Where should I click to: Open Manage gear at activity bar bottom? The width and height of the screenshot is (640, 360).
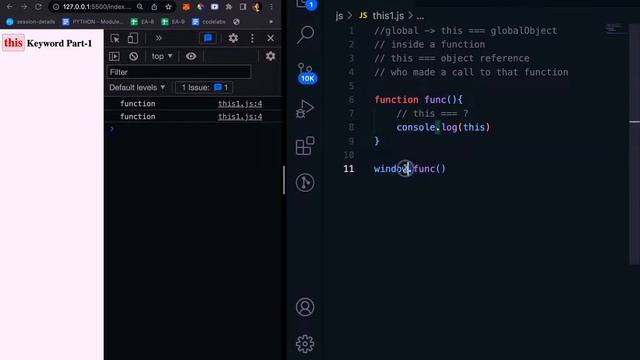click(305, 344)
